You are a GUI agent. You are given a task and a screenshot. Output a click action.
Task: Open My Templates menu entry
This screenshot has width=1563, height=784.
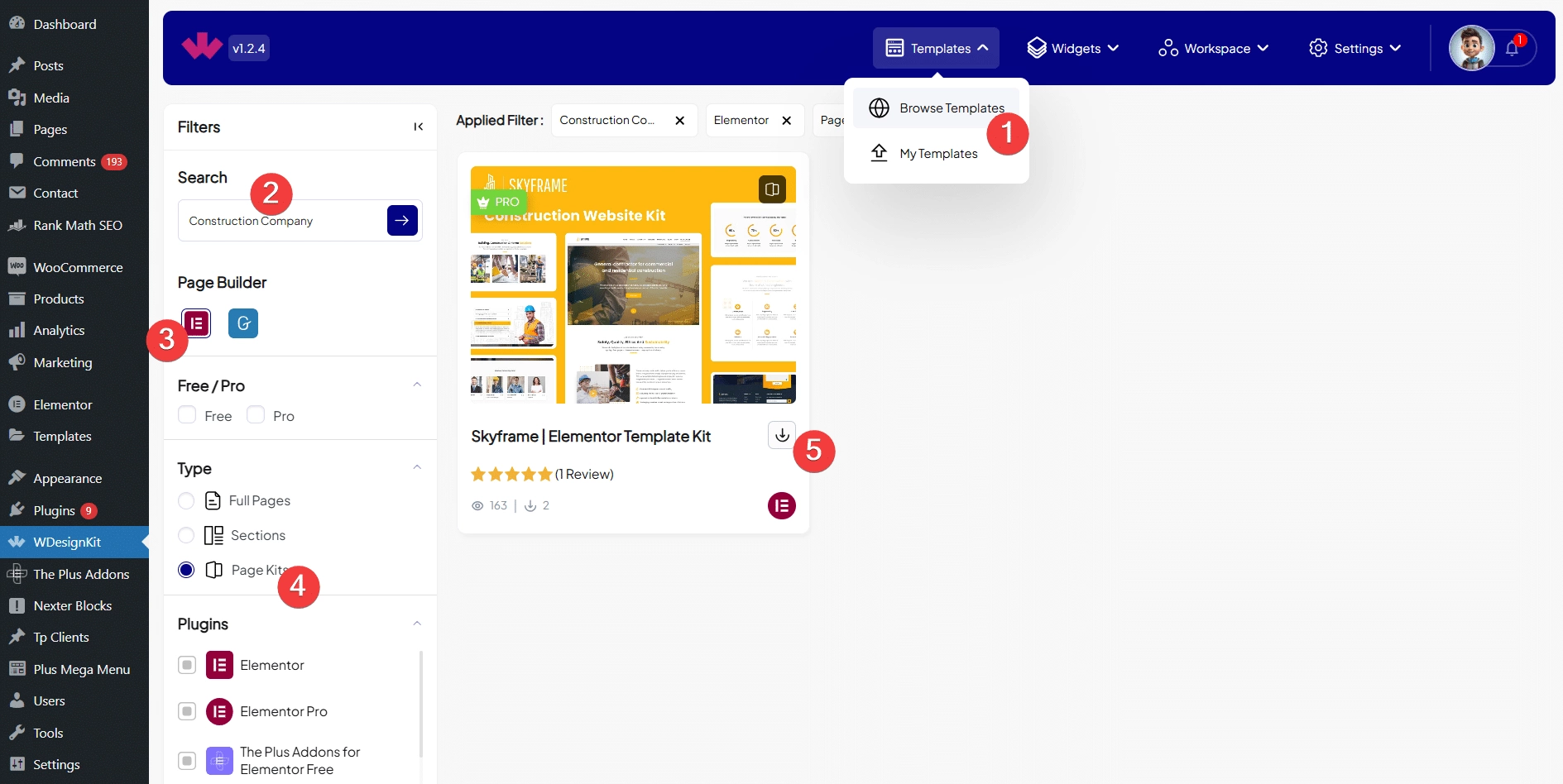coord(937,154)
